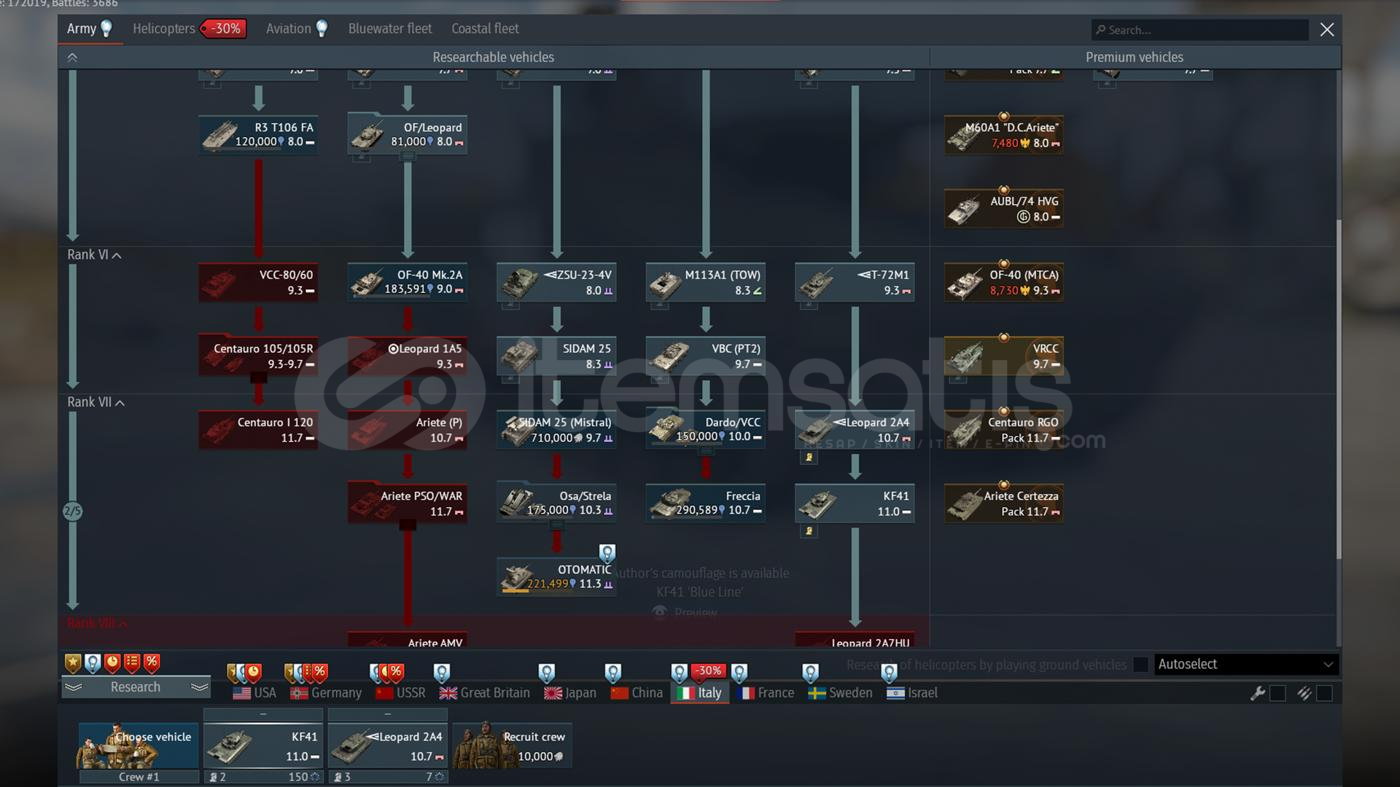Switch to the Helicopters tab

pyautogui.click(x=164, y=29)
